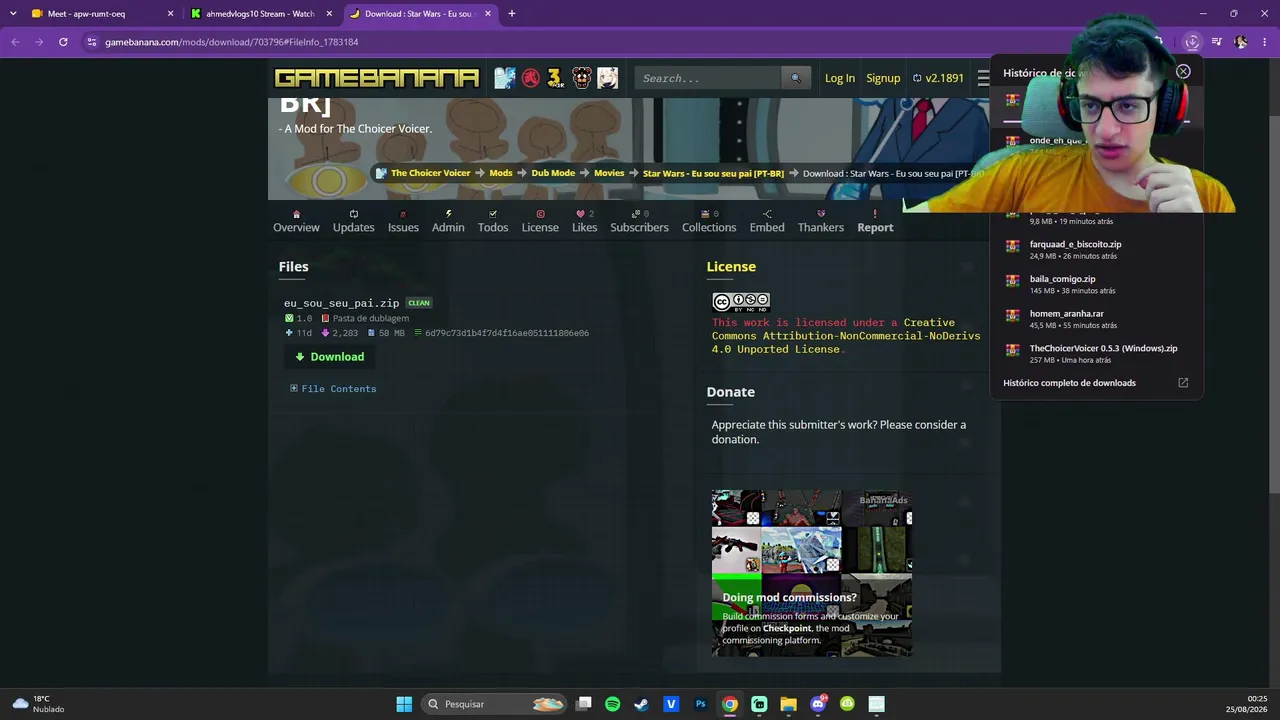Open File Explorer from the taskbar
The image size is (1280, 720).
(788, 704)
